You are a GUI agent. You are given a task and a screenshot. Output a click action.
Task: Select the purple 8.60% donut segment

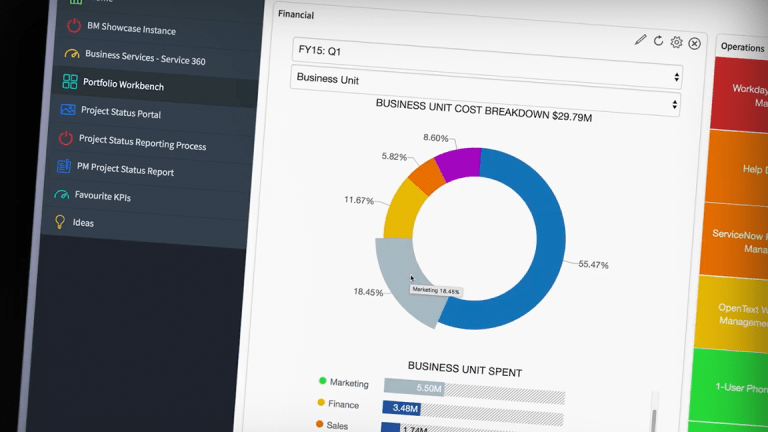(x=458, y=163)
